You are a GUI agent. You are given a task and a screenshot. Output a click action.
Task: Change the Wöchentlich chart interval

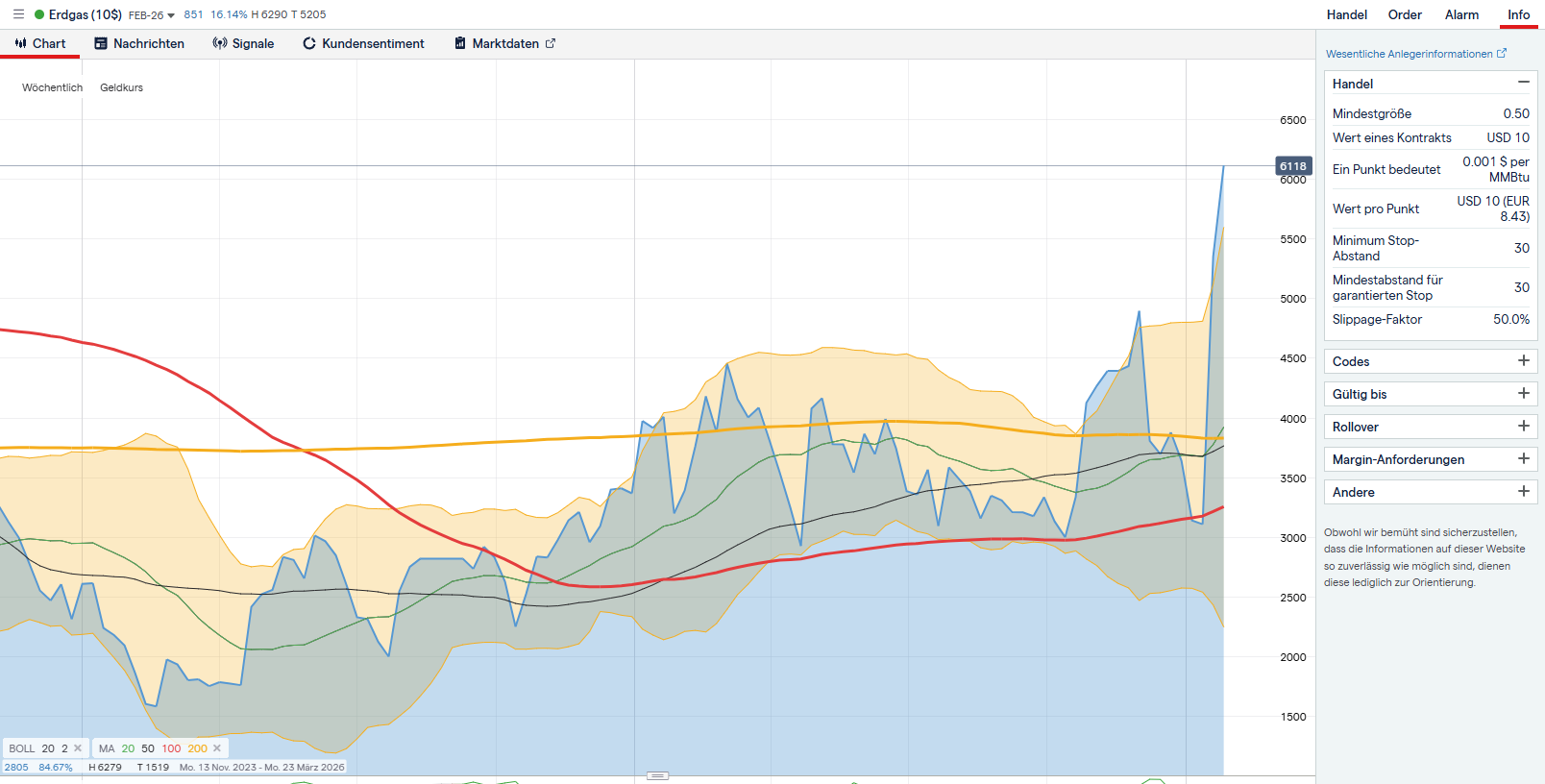tap(52, 87)
